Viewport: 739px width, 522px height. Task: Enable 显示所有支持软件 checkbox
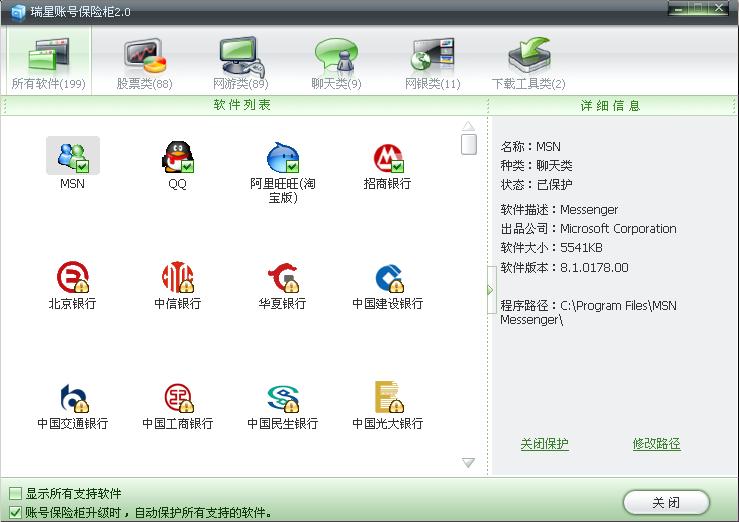(16, 493)
